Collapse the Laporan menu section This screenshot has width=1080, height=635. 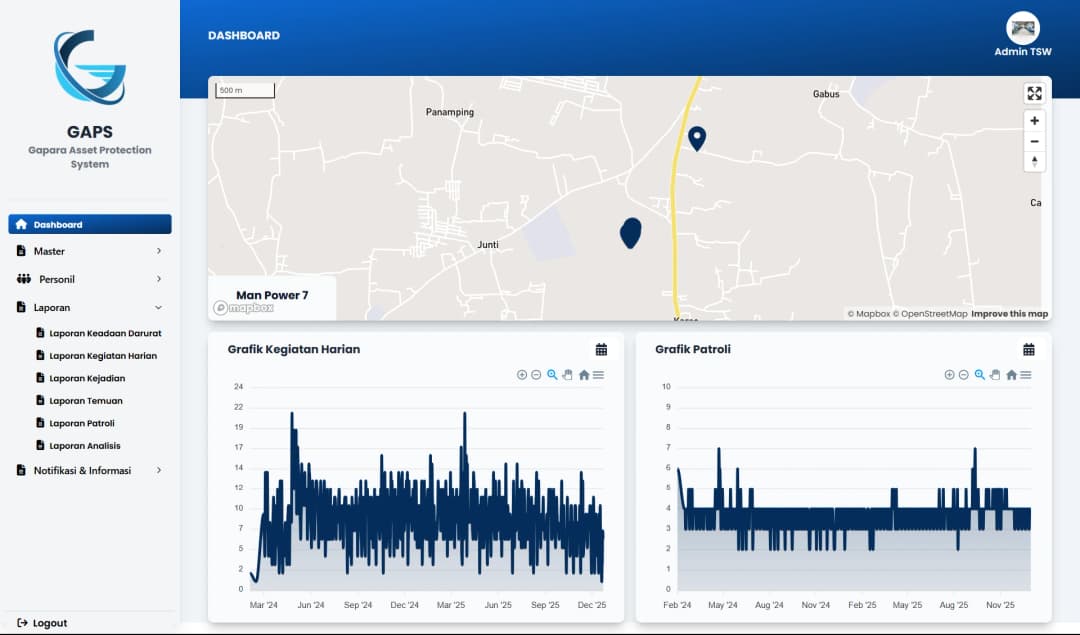coord(158,308)
